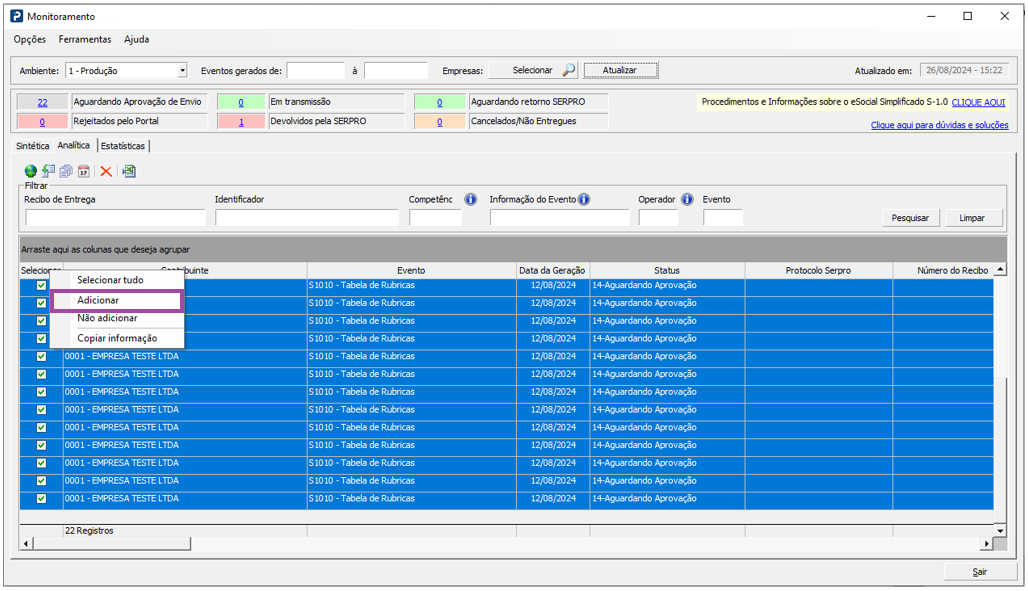Click the export to Excel toolbar icon
This screenshot has width=1028, height=591.
[129, 171]
